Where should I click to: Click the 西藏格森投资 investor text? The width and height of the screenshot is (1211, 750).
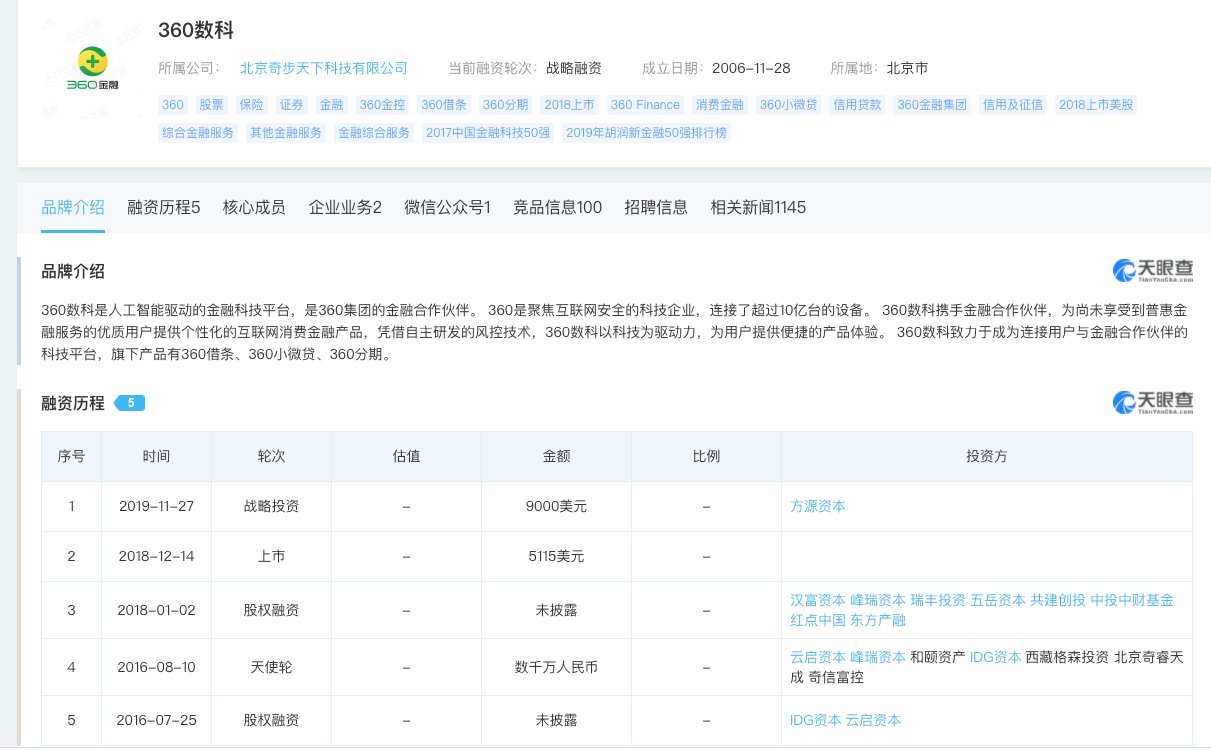[1068, 657]
